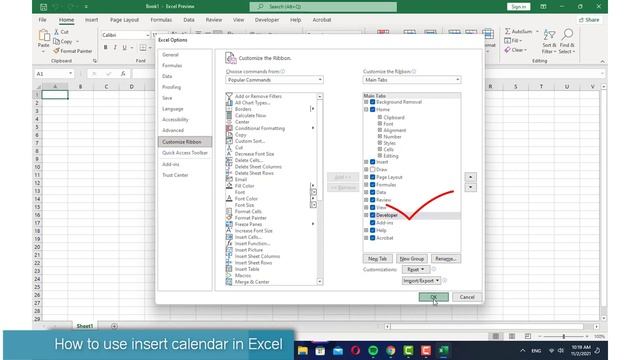This screenshot has height=360, width=640.
Task: Click the add new sheet plus icon
Action: tap(114, 326)
